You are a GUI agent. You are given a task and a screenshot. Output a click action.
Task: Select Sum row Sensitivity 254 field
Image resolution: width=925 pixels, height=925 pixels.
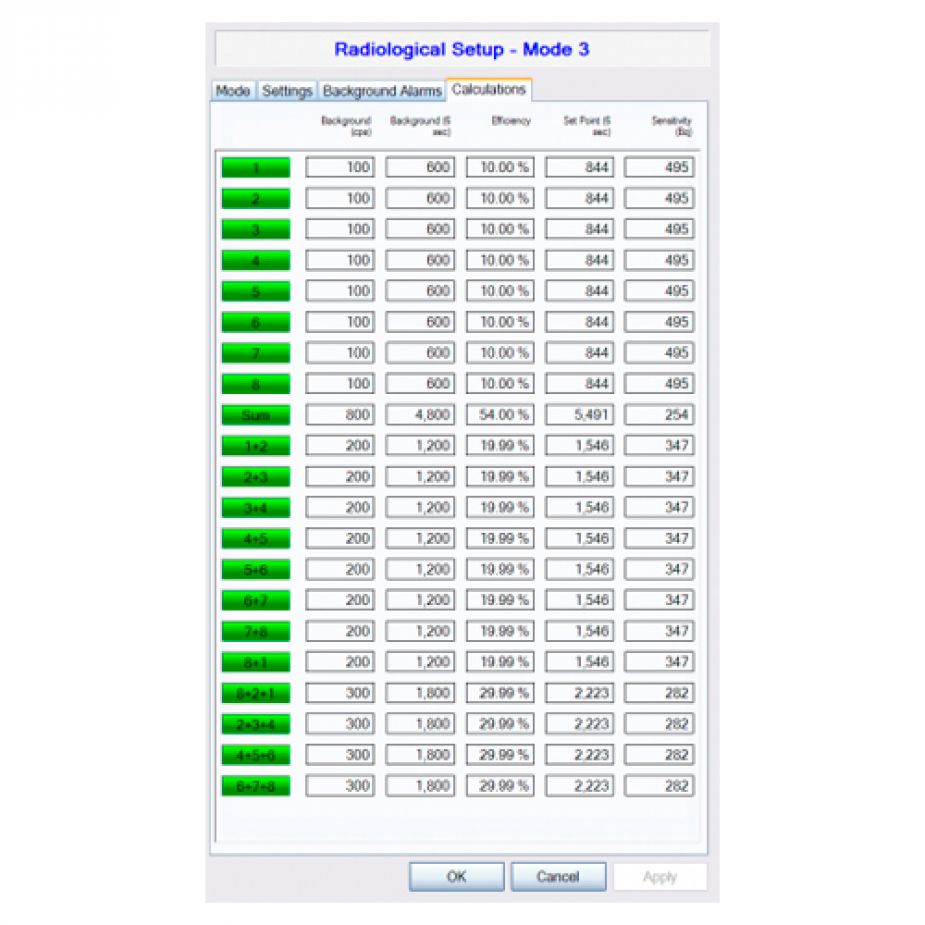click(x=659, y=415)
